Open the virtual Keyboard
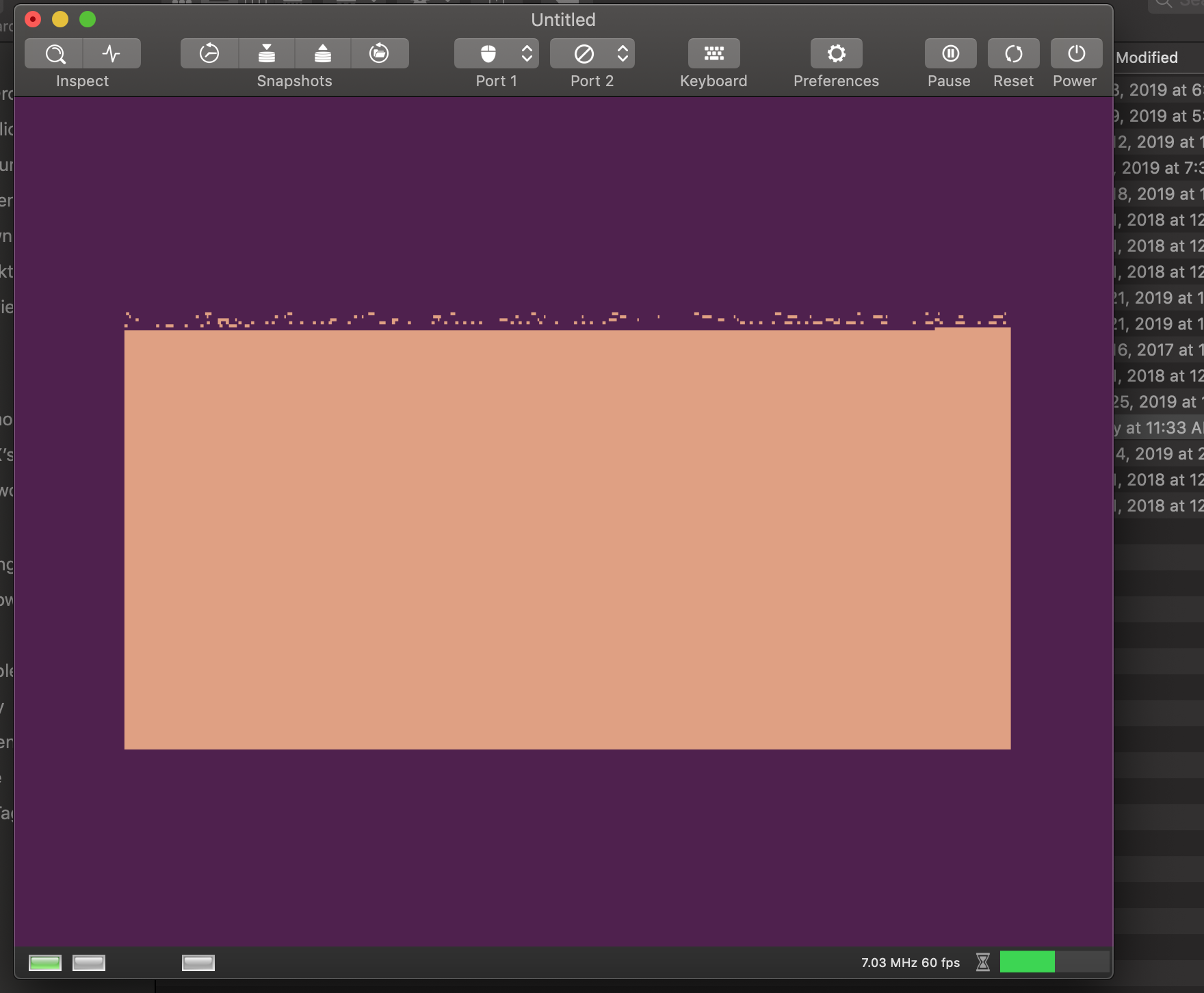The image size is (1204, 993). [714, 53]
